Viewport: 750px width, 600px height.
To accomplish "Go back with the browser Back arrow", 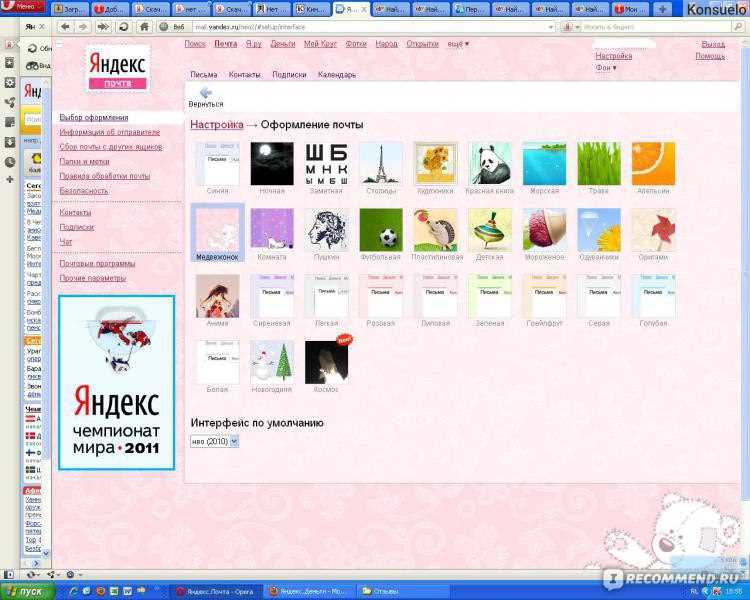I will 66,27.
